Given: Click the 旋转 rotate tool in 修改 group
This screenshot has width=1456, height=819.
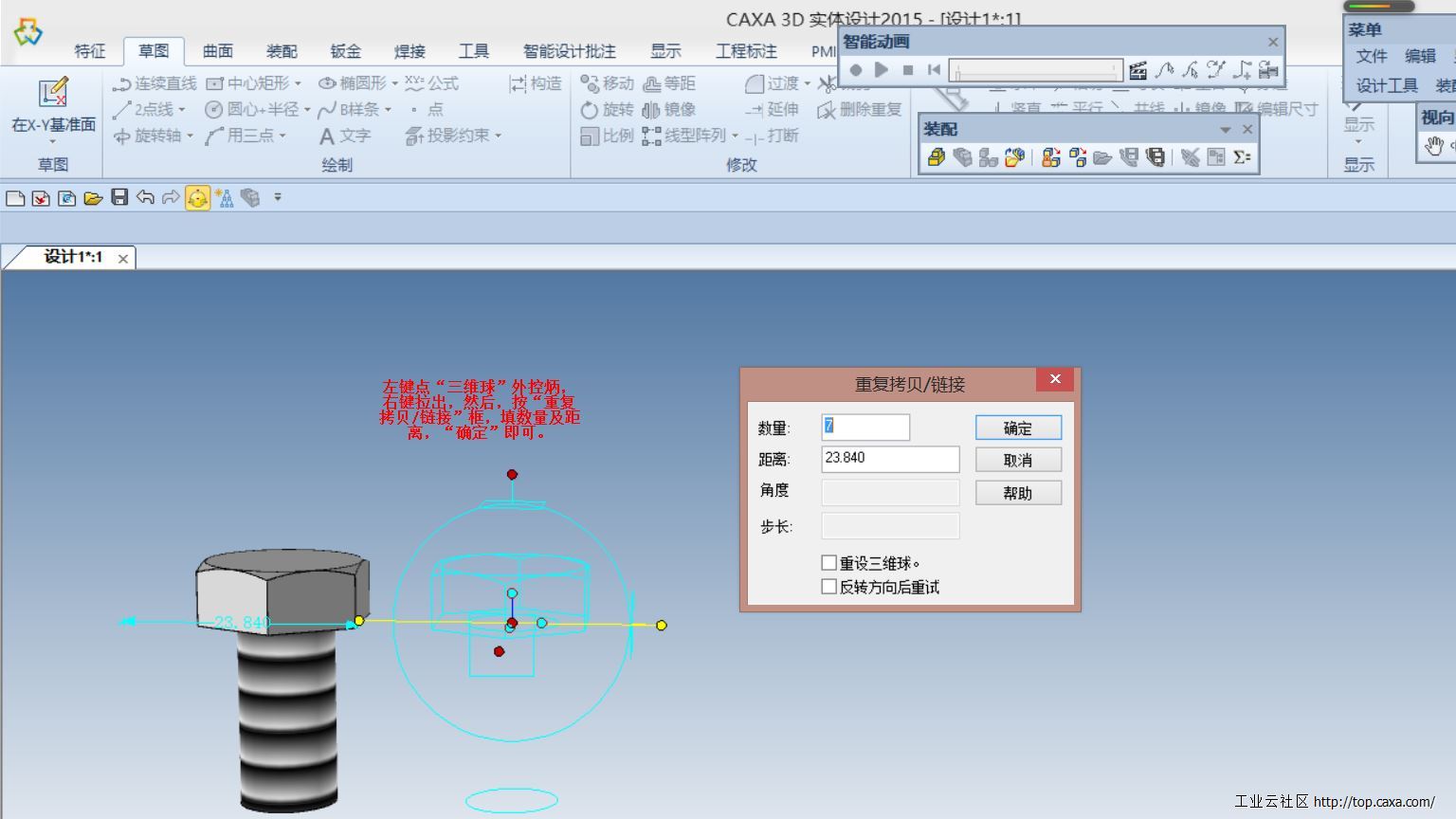Looking at the screenshot, I should pyautogui.click(x=607, y=110).
